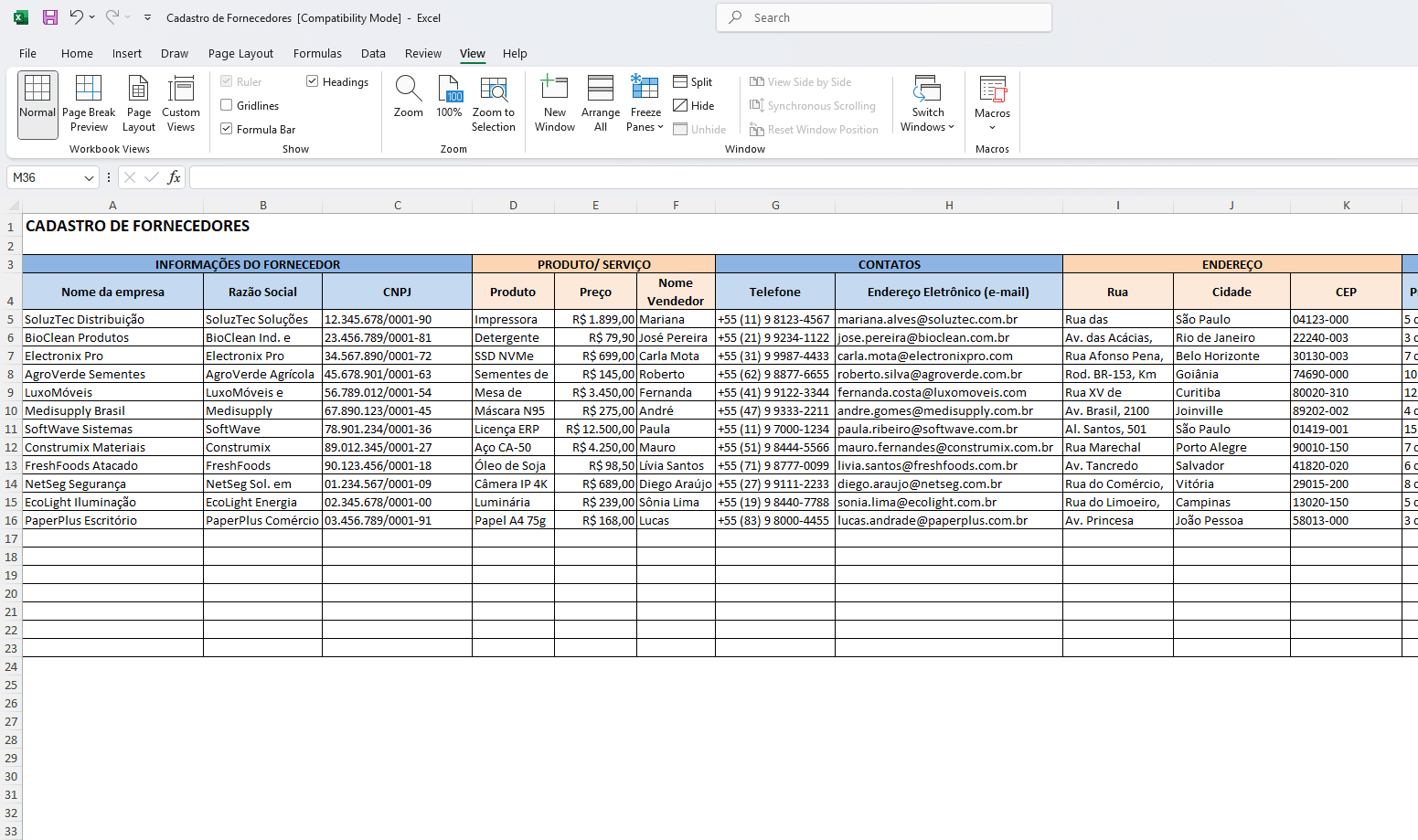Hide the current window
The width and height of the screenshot is (1418, 840).
coord(694,105)
